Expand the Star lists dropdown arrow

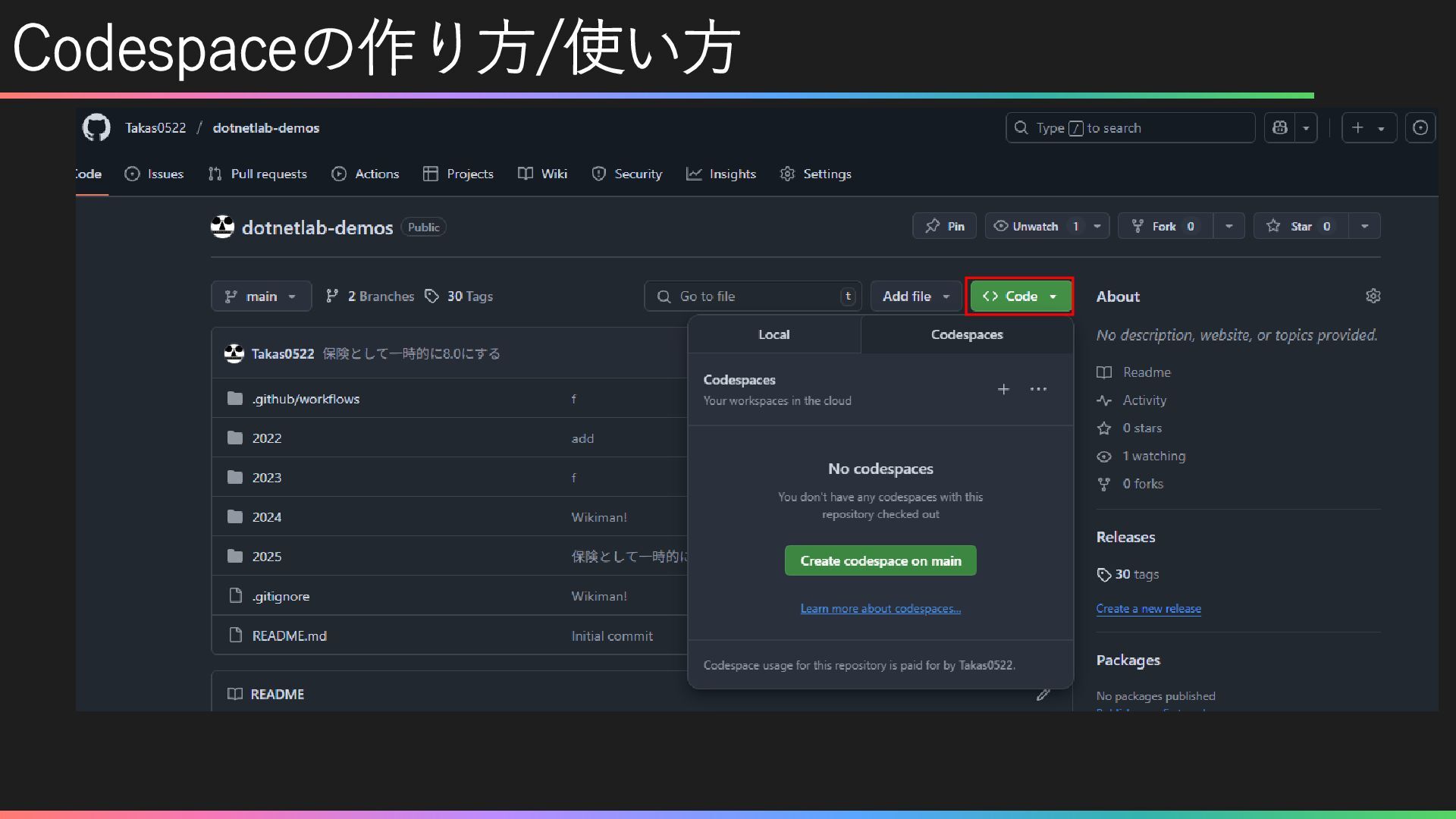tap(1364, 226)
